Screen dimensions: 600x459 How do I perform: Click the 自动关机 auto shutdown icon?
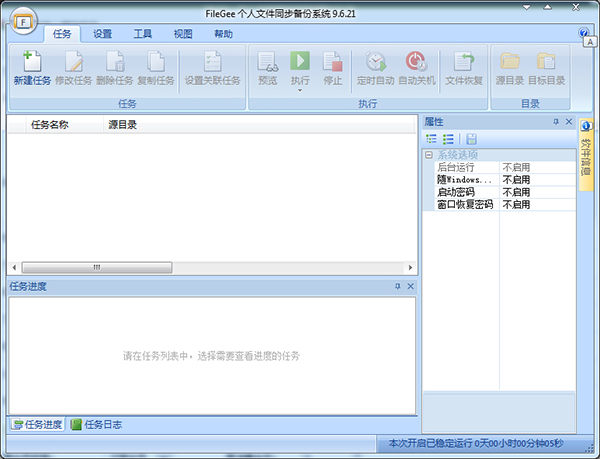[416, 62]
